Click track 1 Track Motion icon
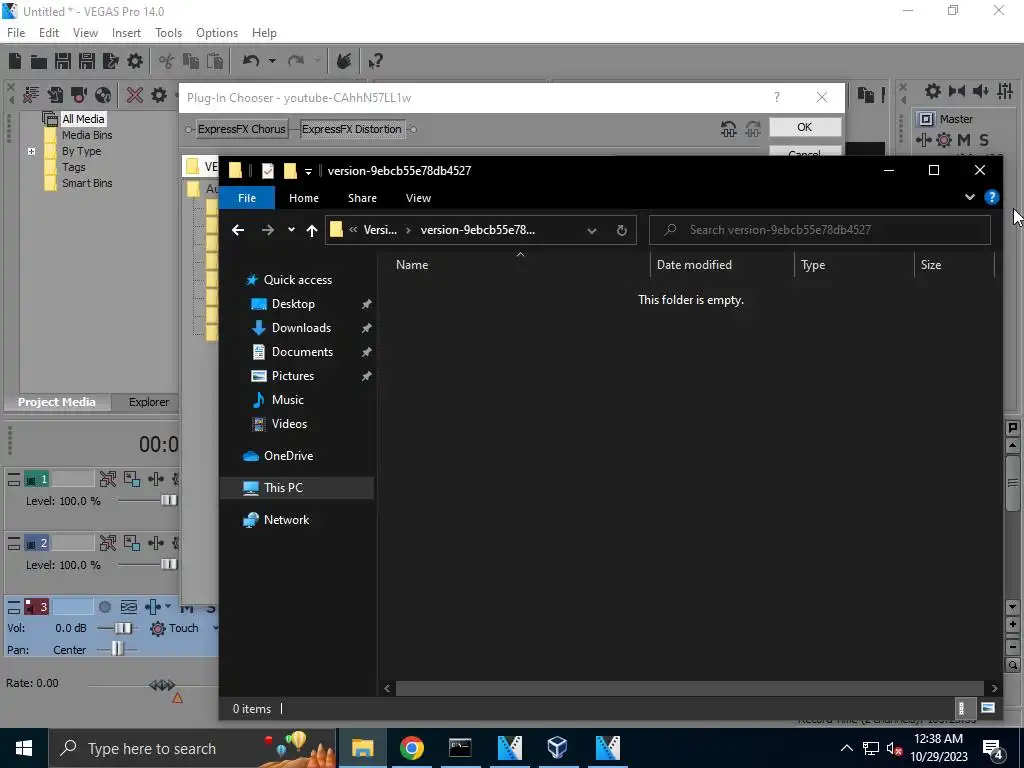Image resolution: width=1024 pixels, height=768 pixels. 132,479
